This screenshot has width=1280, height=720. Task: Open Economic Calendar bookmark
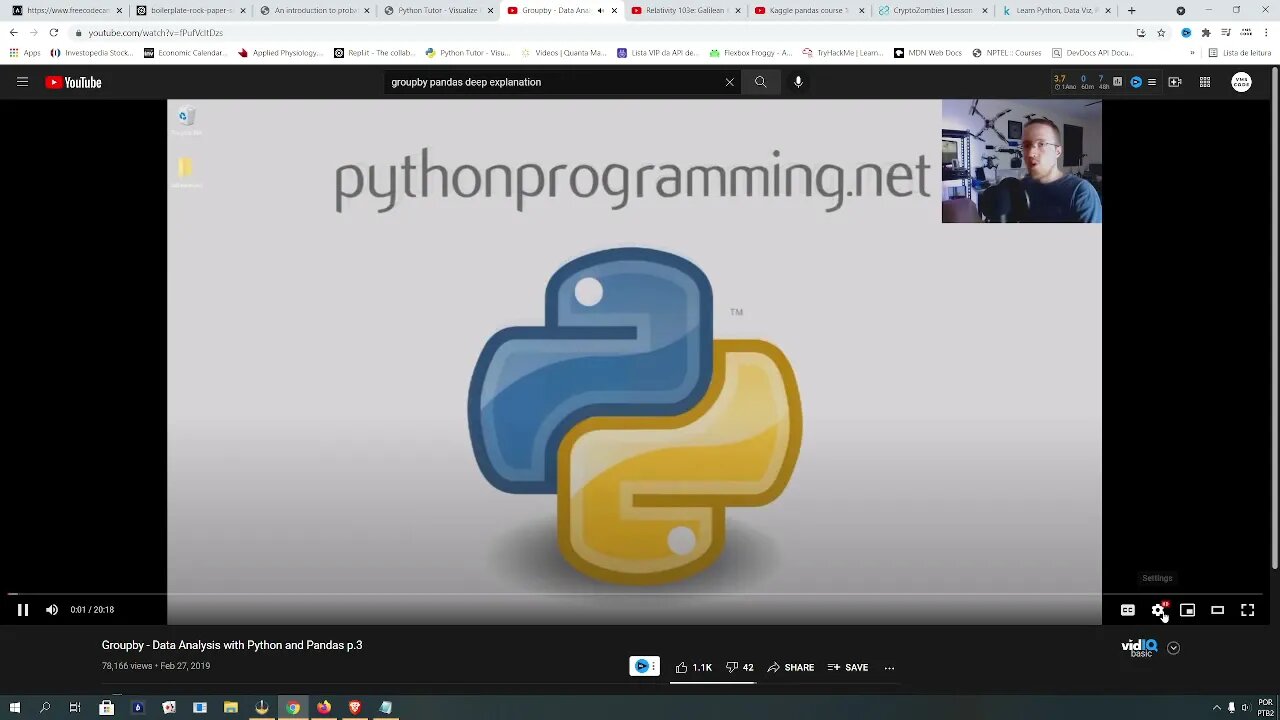coord(186,53)
